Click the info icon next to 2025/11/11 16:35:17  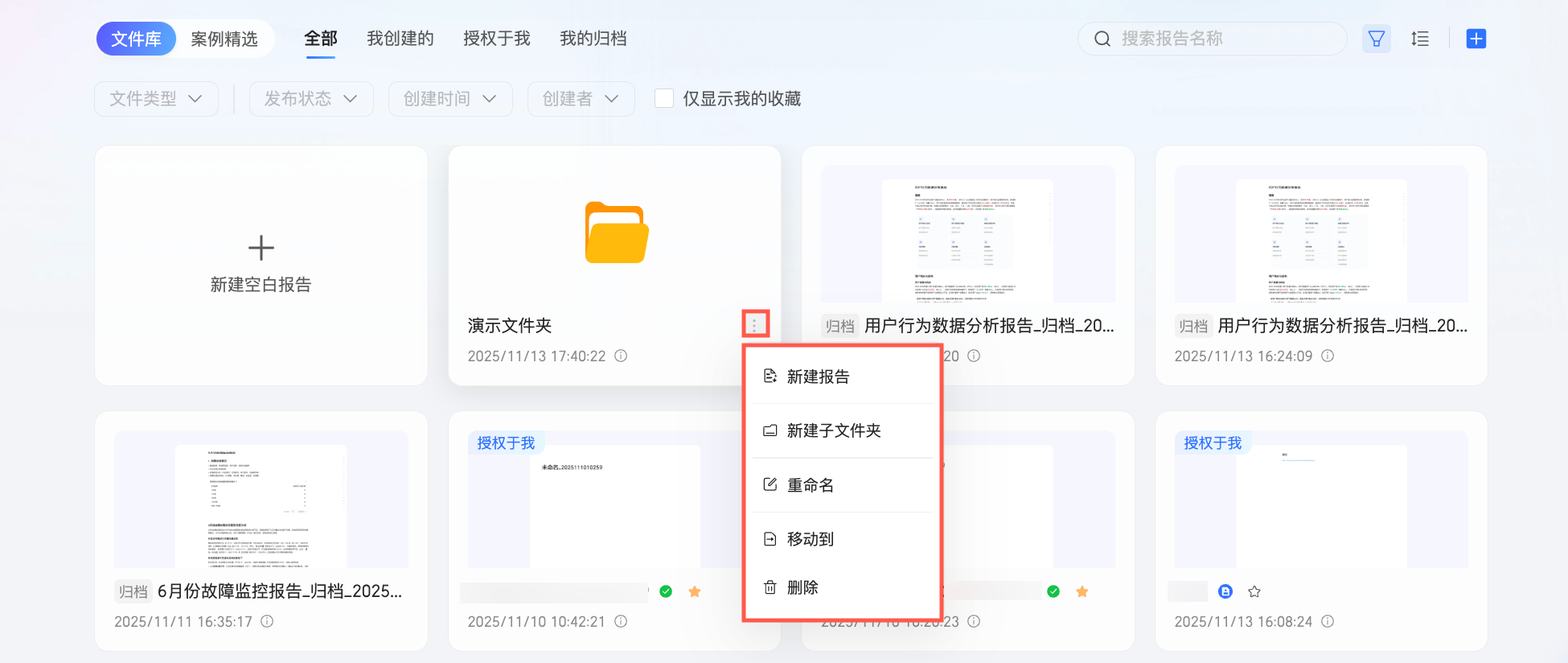[267, 621]
